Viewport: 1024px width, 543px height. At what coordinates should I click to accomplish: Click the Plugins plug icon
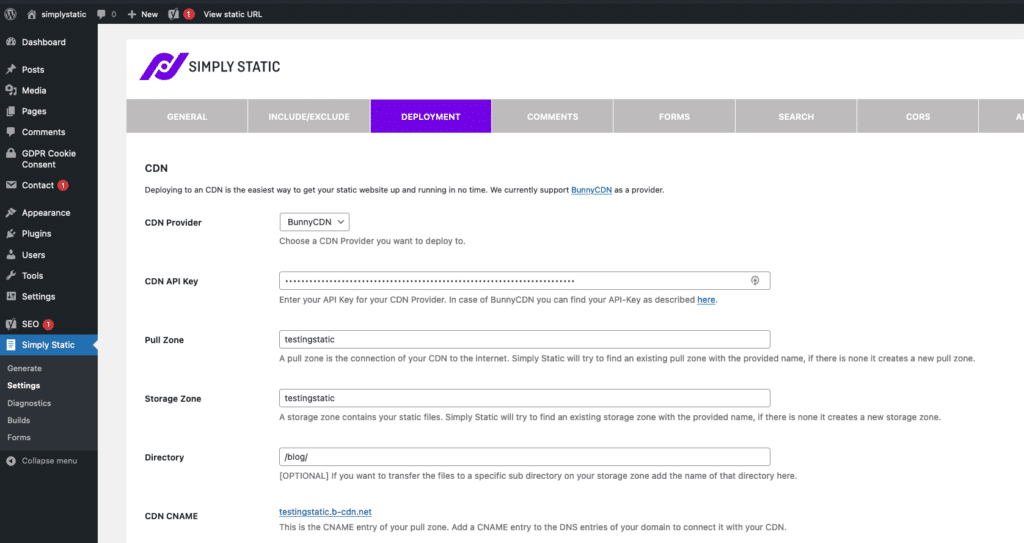coord(11,233)
